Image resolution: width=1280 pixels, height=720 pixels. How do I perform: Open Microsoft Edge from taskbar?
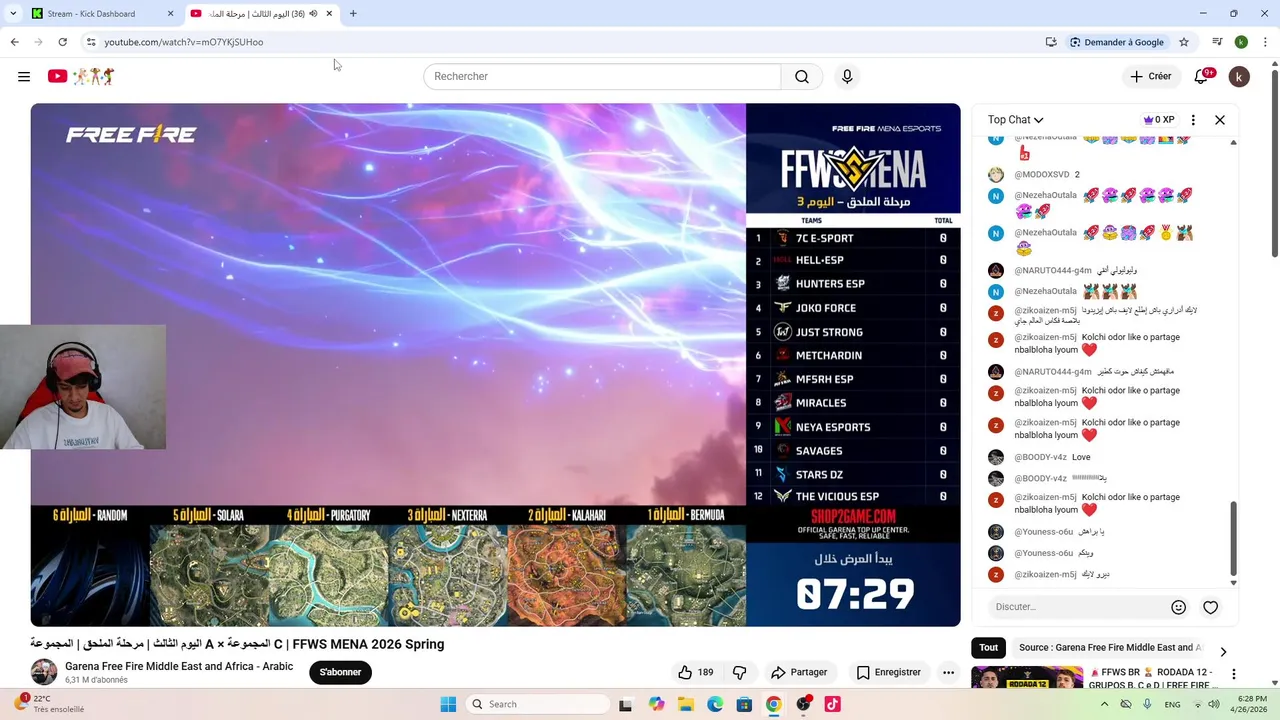click(715, 704)
